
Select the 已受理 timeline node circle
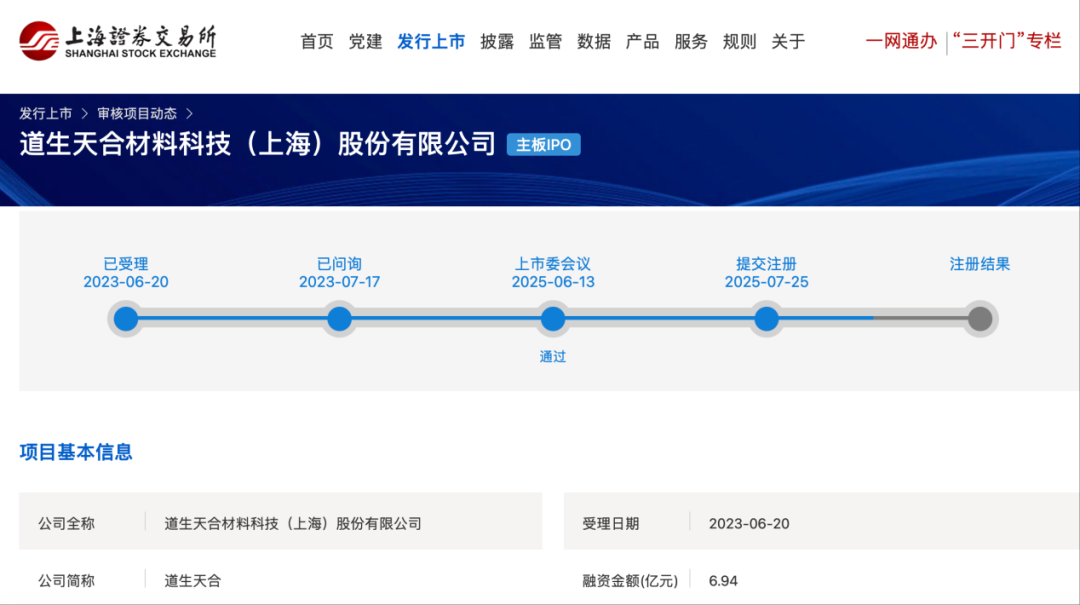[126, 319]
